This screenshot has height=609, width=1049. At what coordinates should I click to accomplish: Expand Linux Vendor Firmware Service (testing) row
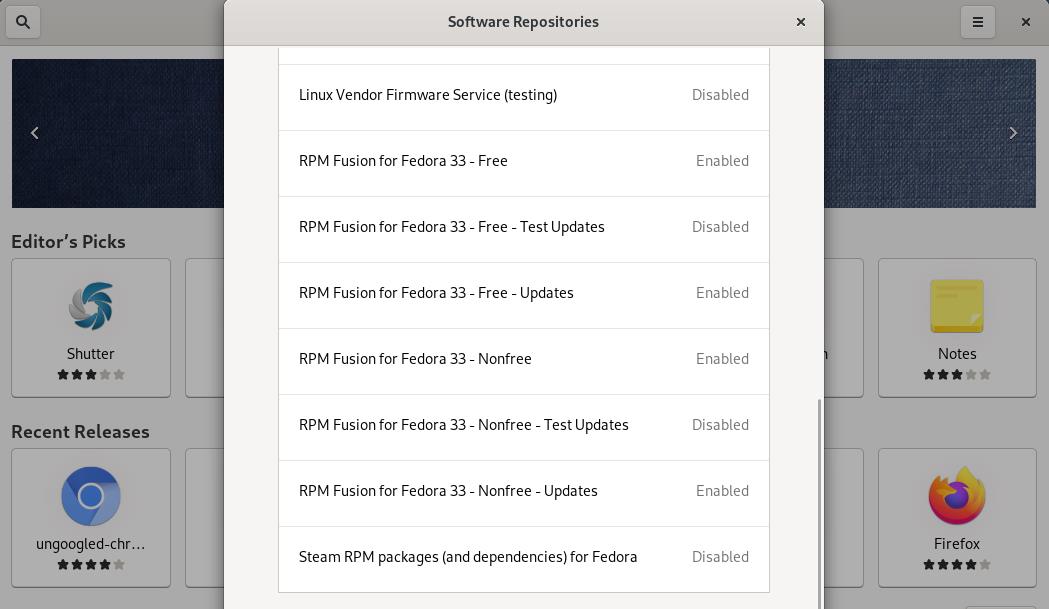tap(428, 95)
